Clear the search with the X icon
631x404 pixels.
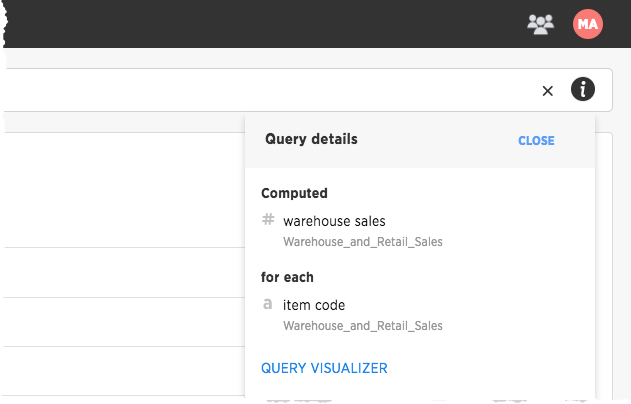point(547,91)
